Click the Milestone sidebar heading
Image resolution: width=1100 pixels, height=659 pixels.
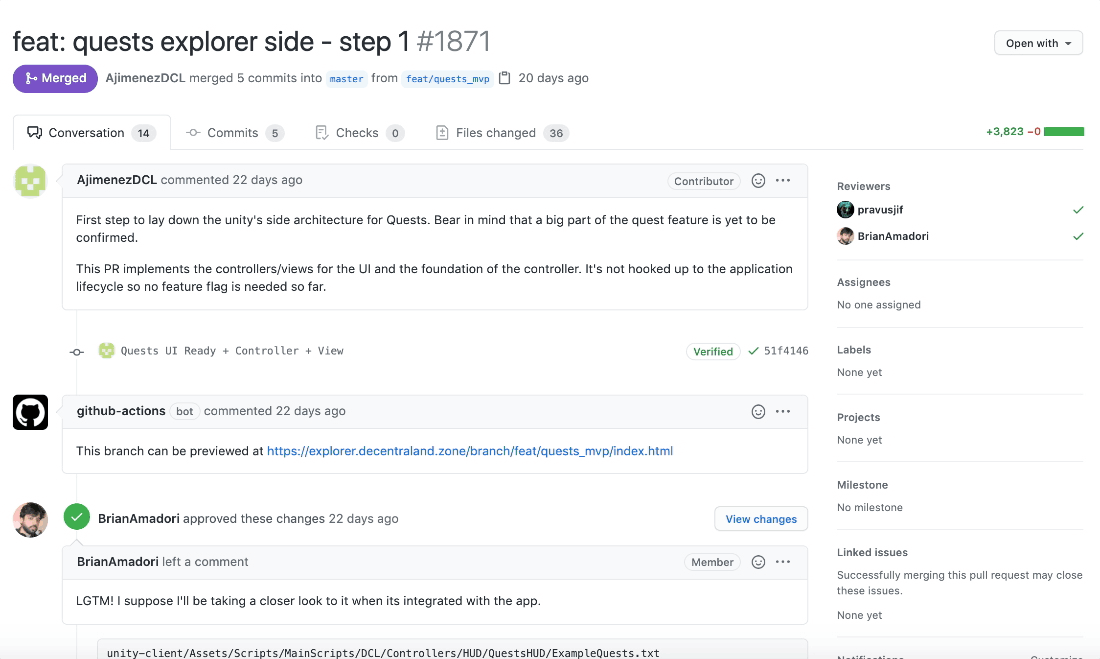coord(862,485)
